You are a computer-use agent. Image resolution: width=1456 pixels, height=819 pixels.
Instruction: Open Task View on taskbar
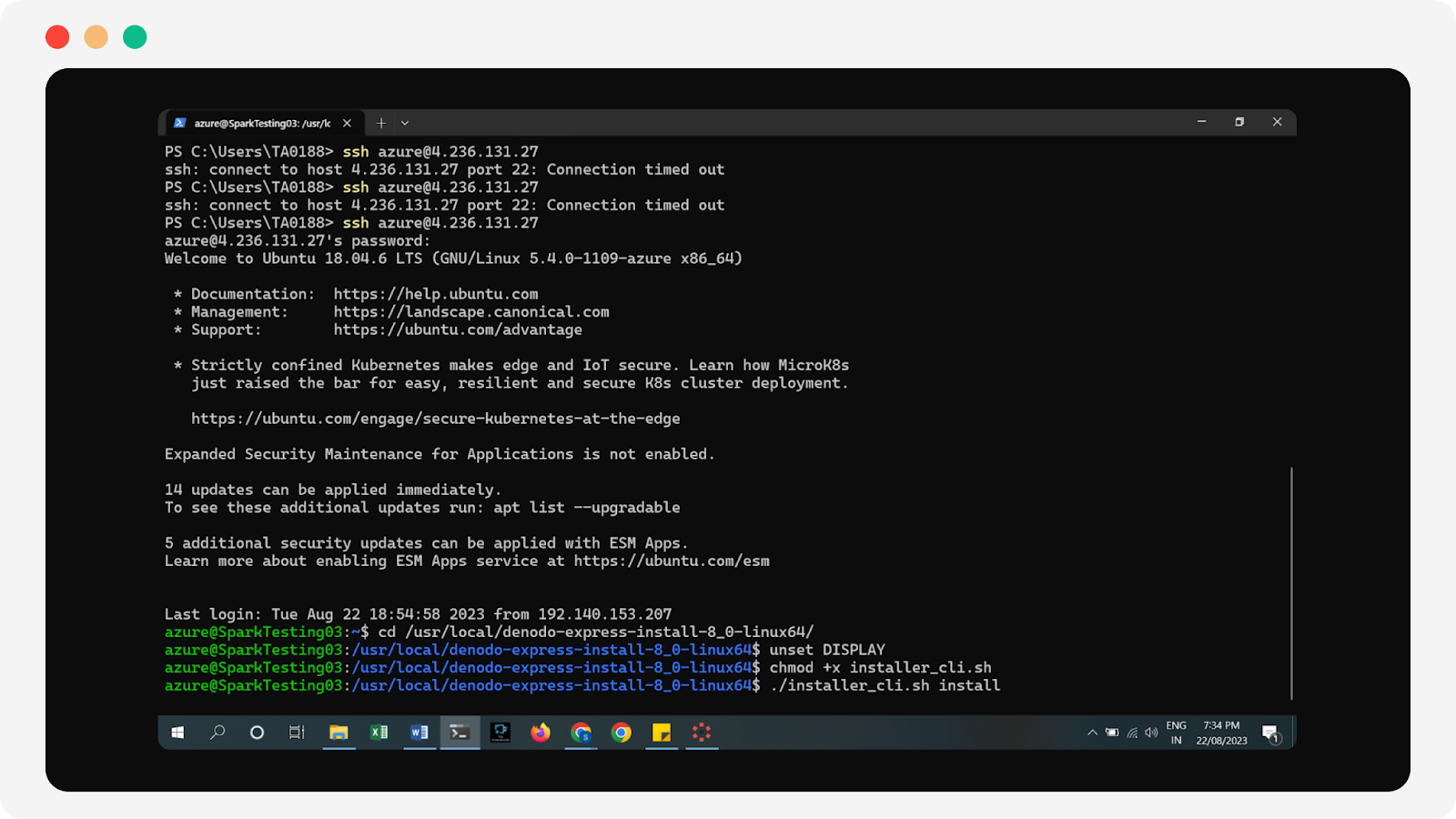tap(297, 733)
